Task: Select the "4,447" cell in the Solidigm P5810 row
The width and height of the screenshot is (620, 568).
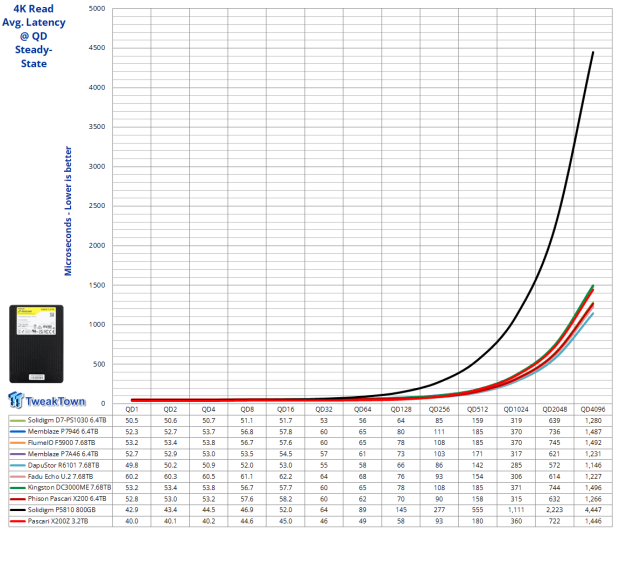Action: click(x=593, y=510)
